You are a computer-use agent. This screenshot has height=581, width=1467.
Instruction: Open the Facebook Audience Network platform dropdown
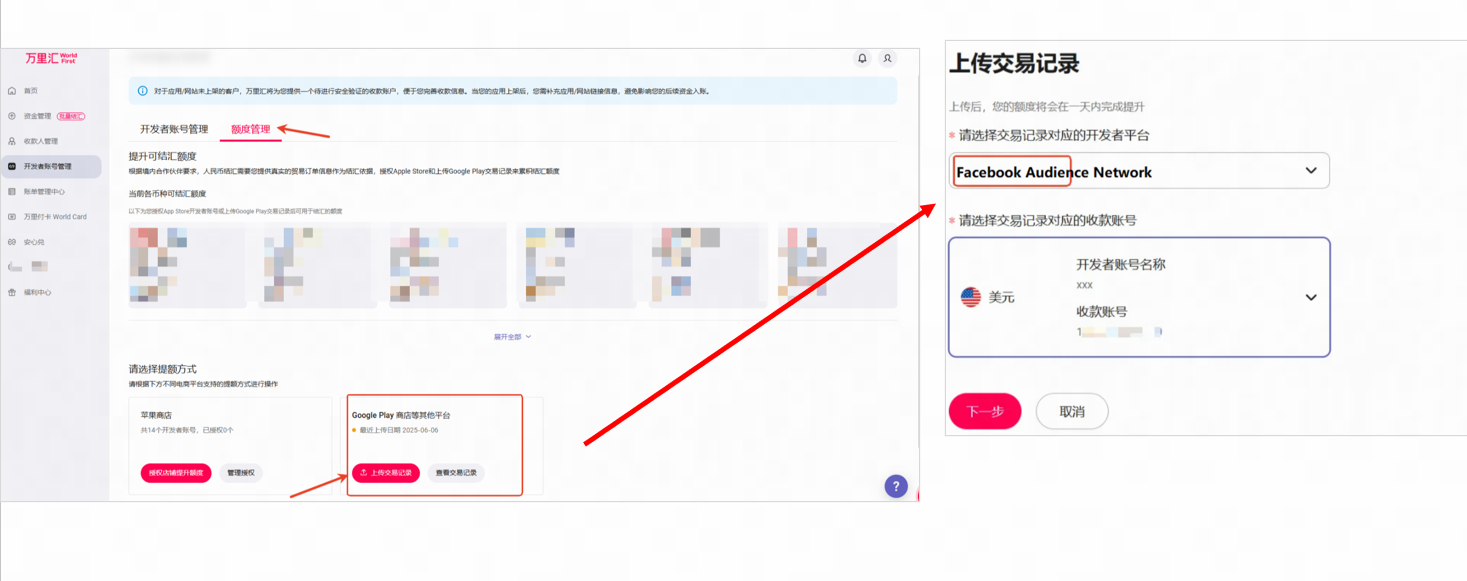coord(1139,172)
